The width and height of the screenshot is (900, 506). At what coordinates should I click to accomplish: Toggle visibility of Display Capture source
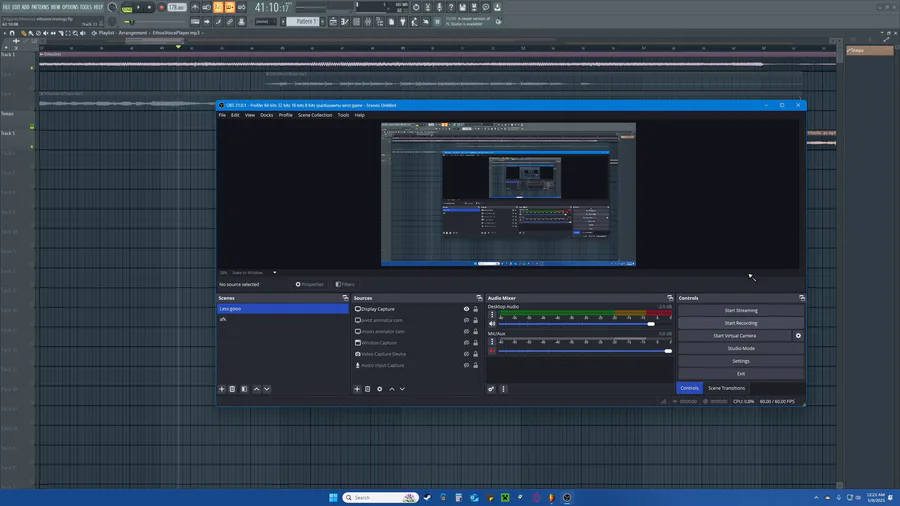(x=466, y=309)
